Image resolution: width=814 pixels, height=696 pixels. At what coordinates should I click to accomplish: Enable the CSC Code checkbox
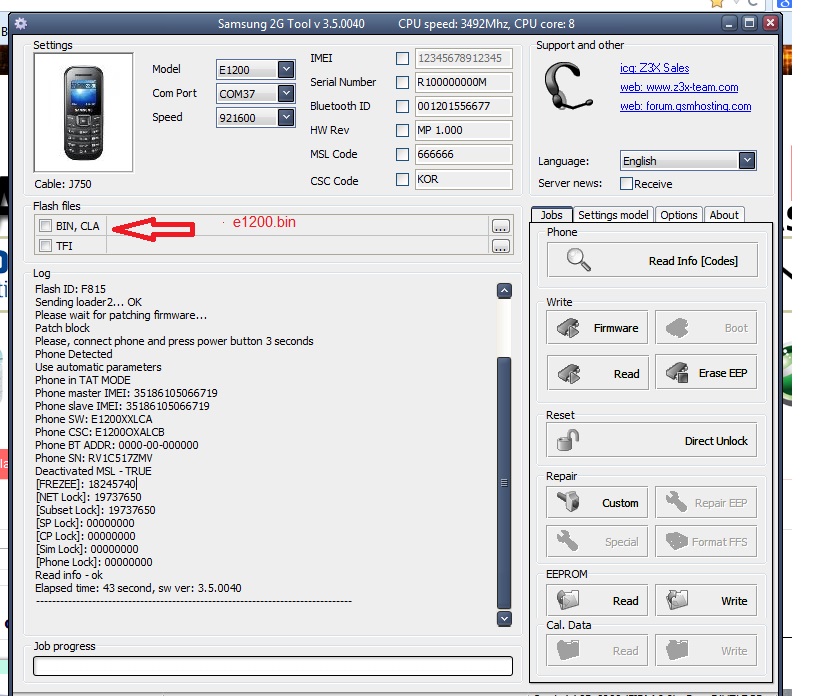402,179
